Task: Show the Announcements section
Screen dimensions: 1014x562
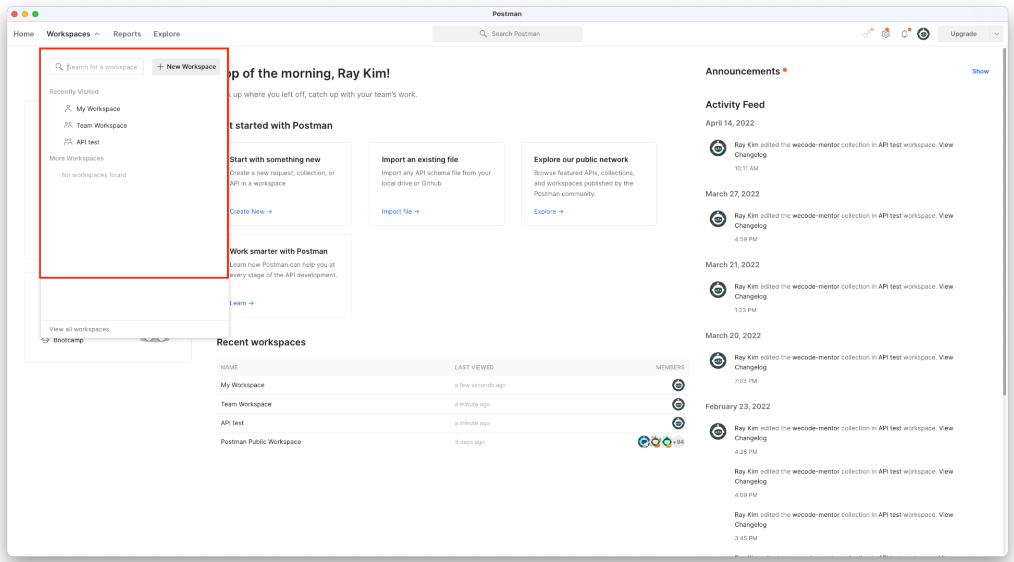Action: pos(980,71)
